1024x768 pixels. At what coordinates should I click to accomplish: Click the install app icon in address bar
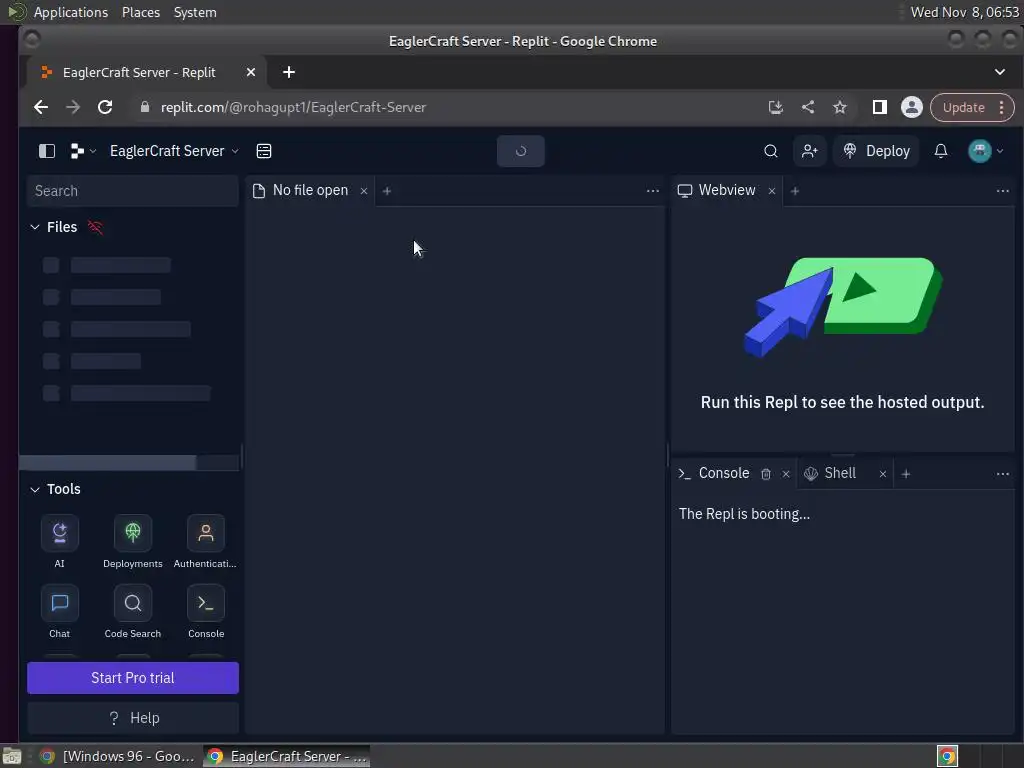pos(775,107)
